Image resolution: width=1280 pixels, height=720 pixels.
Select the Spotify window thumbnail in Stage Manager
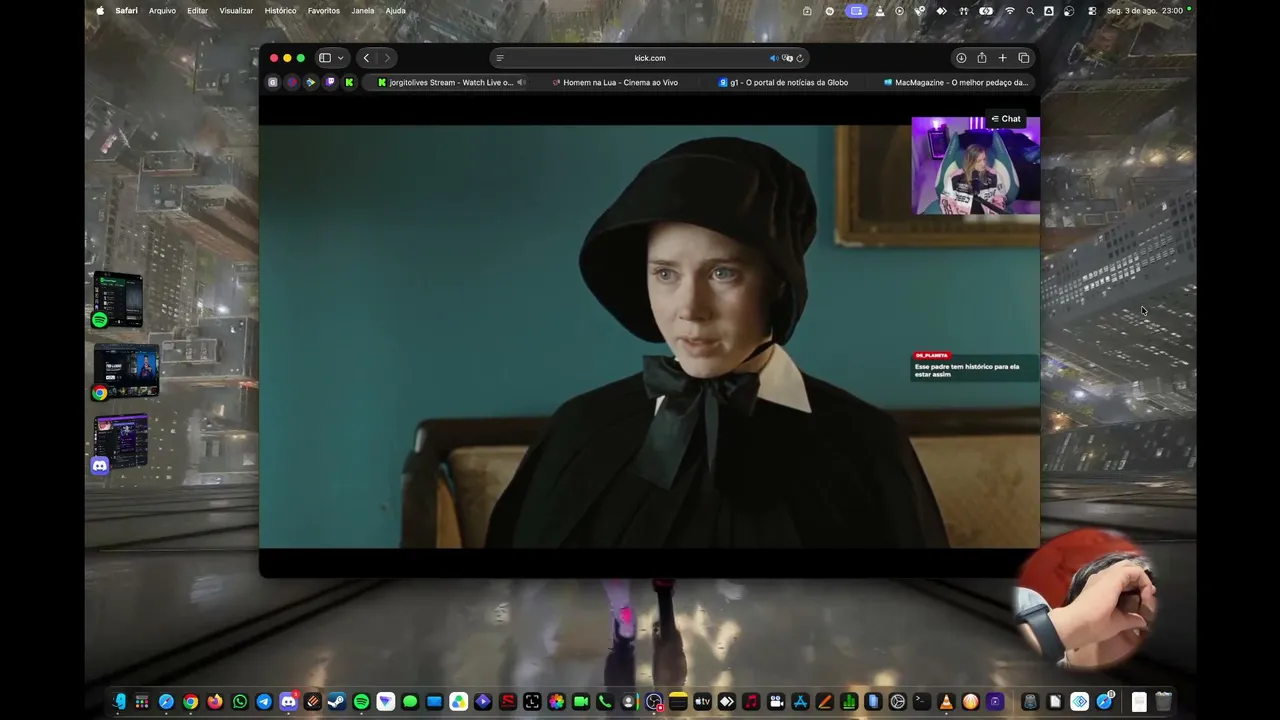[x=118, y=299]
